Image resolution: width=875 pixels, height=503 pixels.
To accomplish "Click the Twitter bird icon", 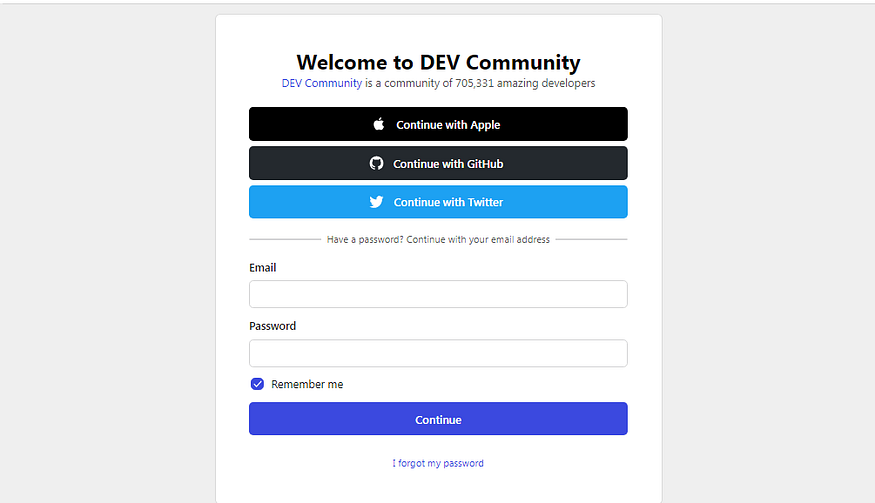I will pos(376,202).
